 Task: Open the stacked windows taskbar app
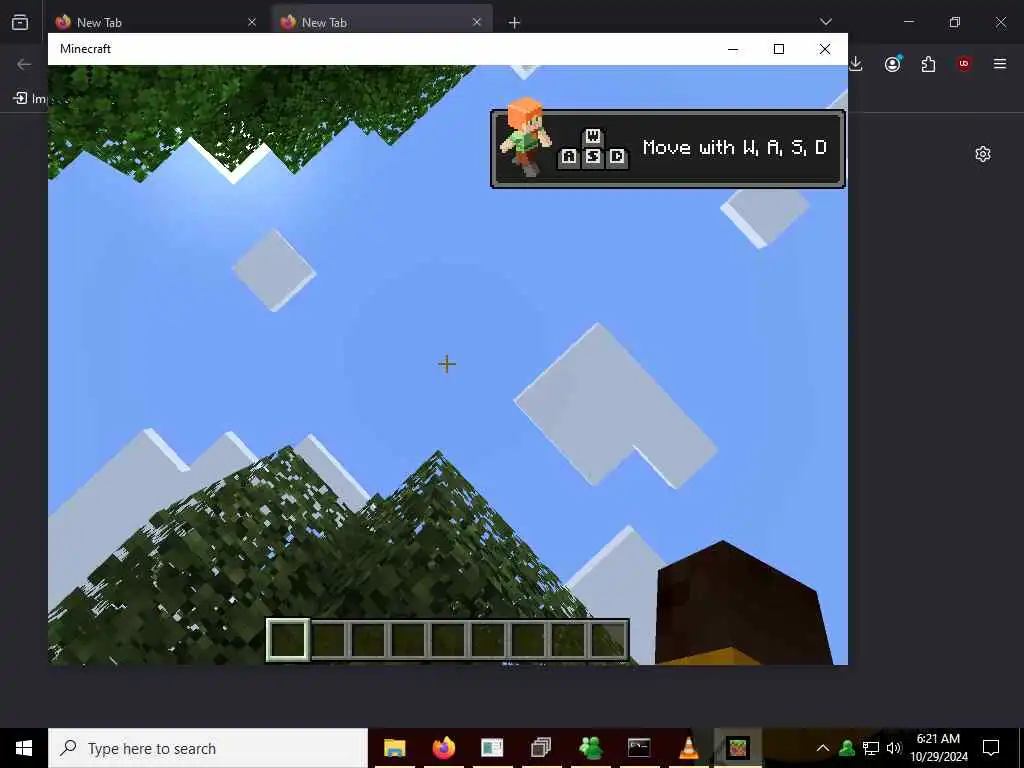pyautogui.click(x=541, y=748)
